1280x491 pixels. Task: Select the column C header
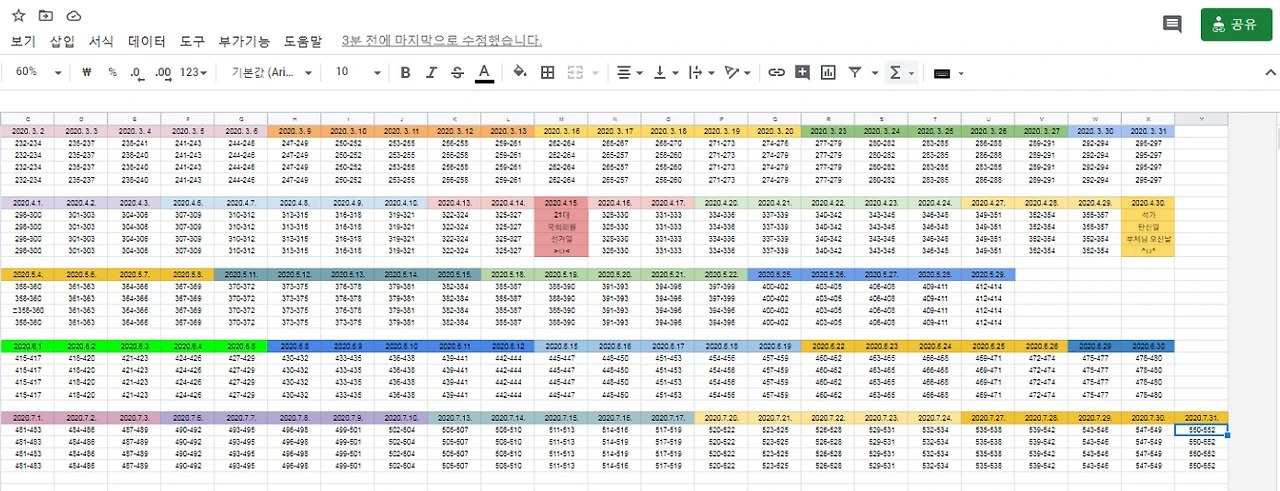(x=27, y=119)
